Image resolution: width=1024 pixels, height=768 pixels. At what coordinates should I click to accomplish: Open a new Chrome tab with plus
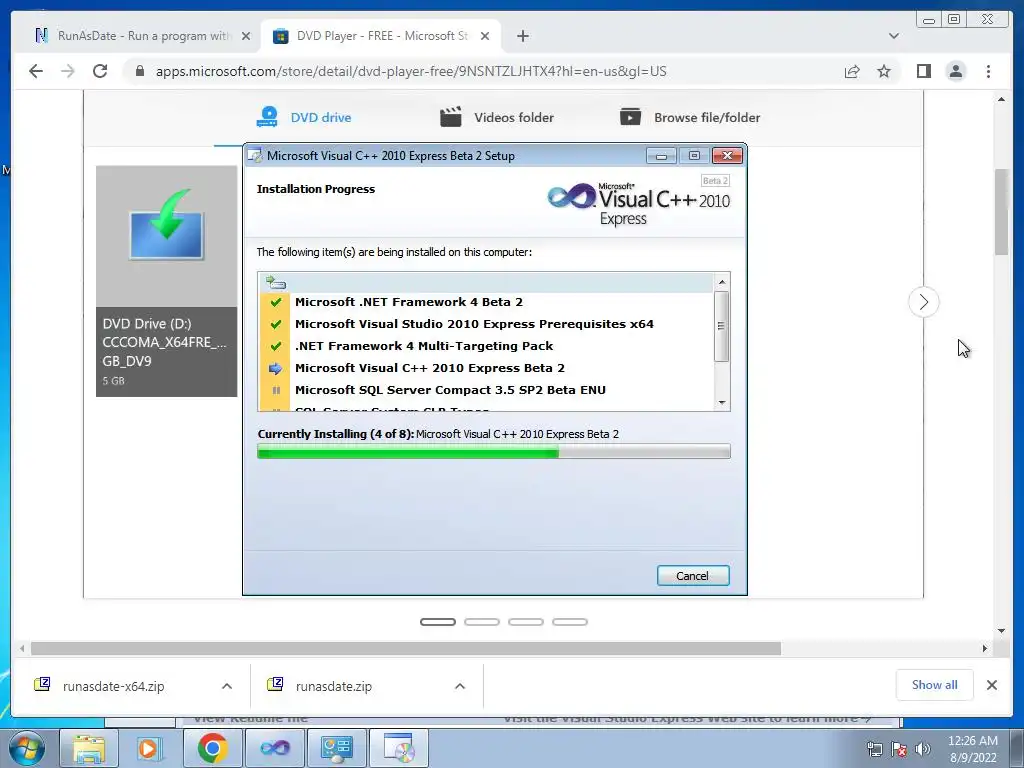pos(522,36)
